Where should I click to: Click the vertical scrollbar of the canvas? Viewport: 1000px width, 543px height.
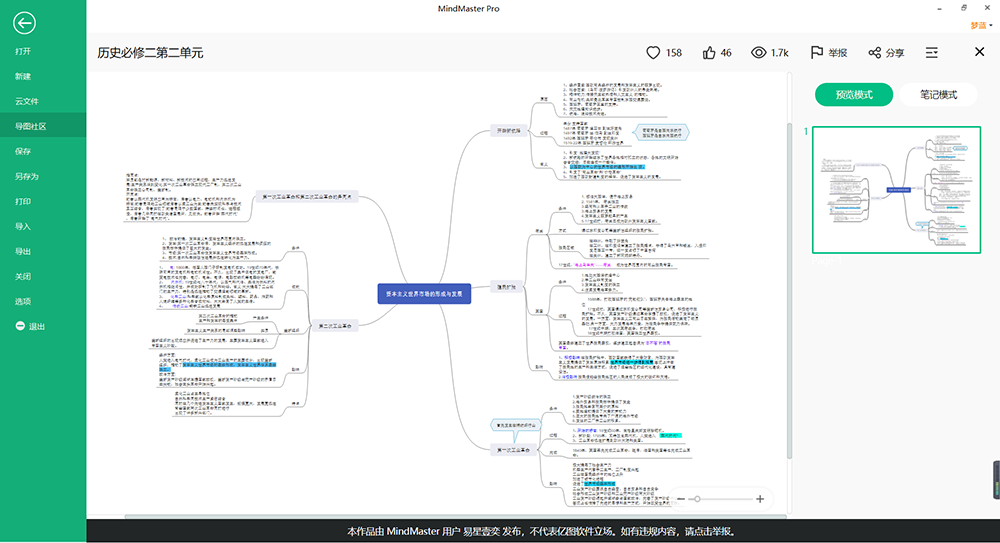(x=790, y=292)
